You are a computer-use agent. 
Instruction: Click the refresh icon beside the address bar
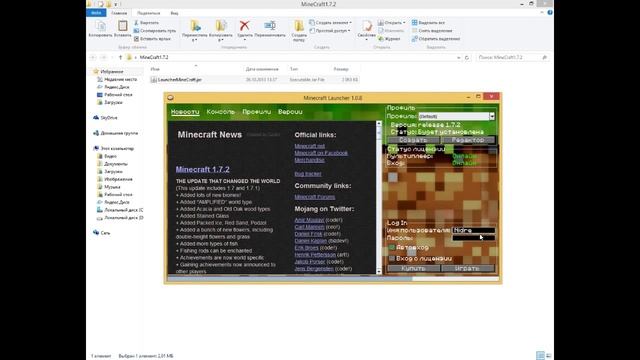467,58
